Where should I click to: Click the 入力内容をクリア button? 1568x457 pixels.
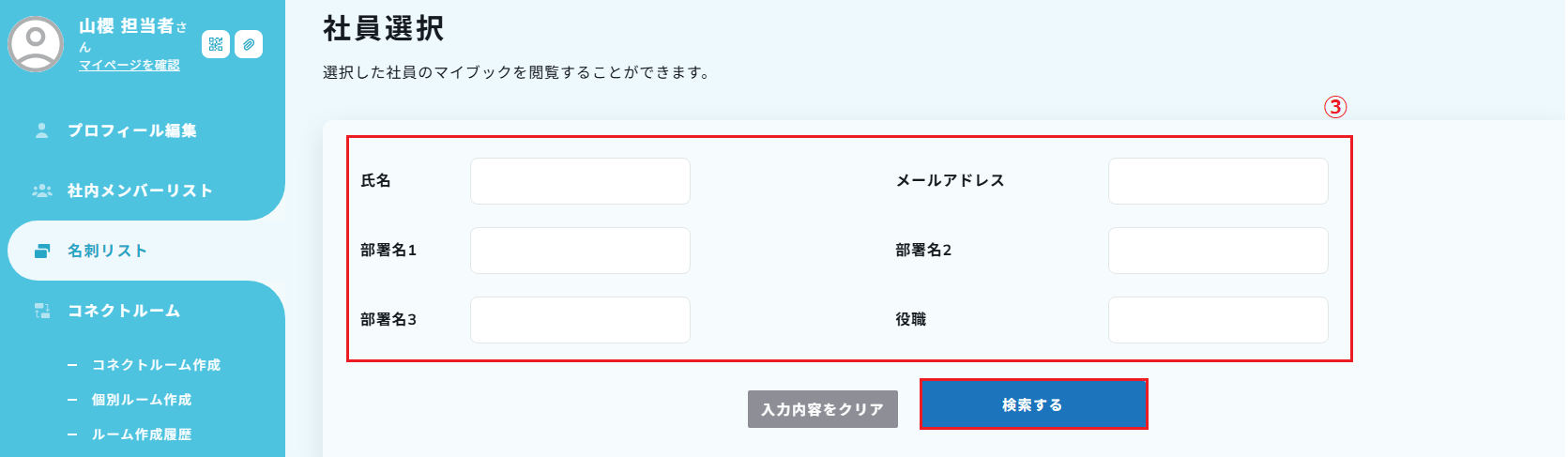pos(822,409)
